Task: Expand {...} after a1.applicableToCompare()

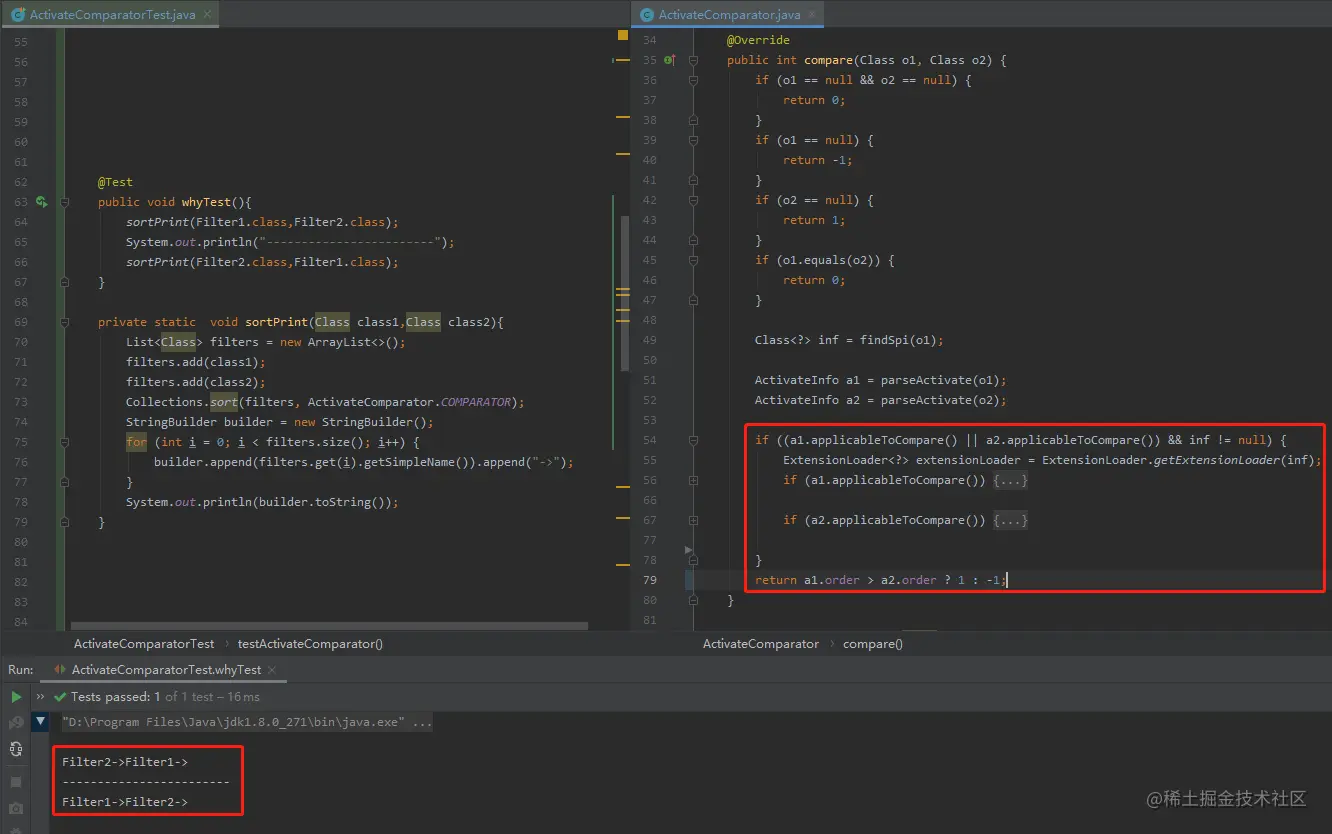Action: [1010, 480]
